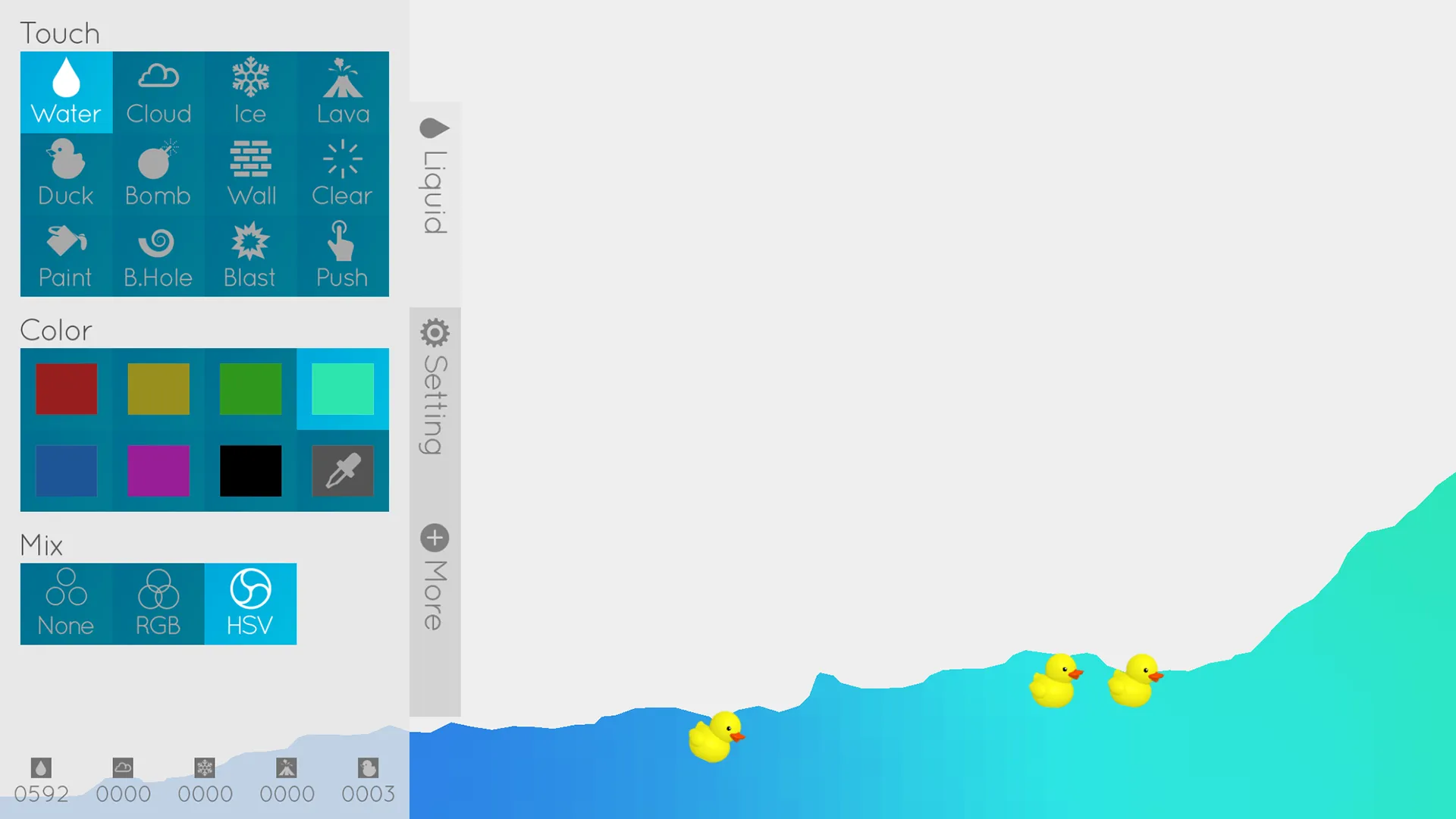This screenshot has height=819, width=1456.
Task: Select the Wall touch tool
Action: [250, 173]
